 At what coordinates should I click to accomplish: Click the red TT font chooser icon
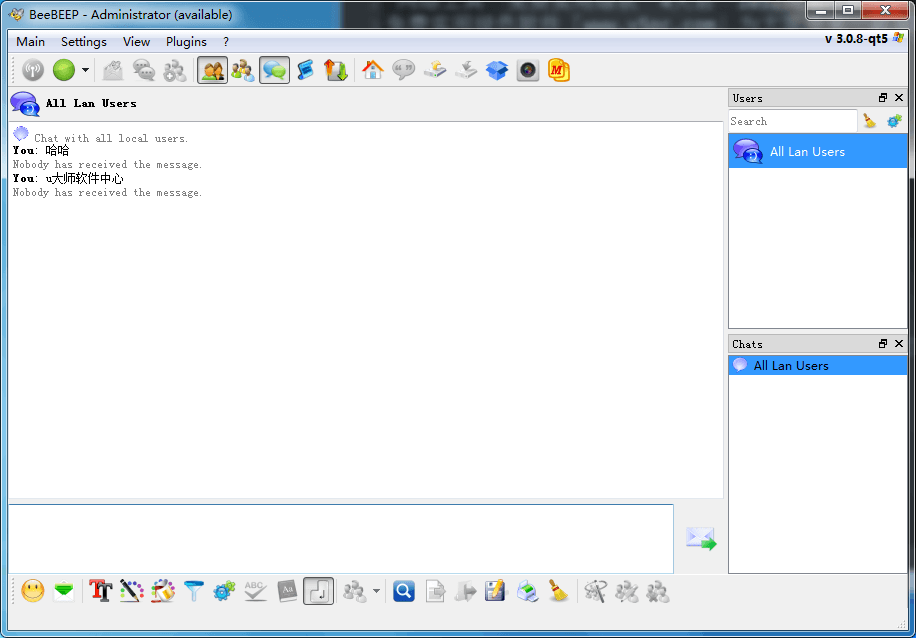pyautogui.click(x=100, y=591)
